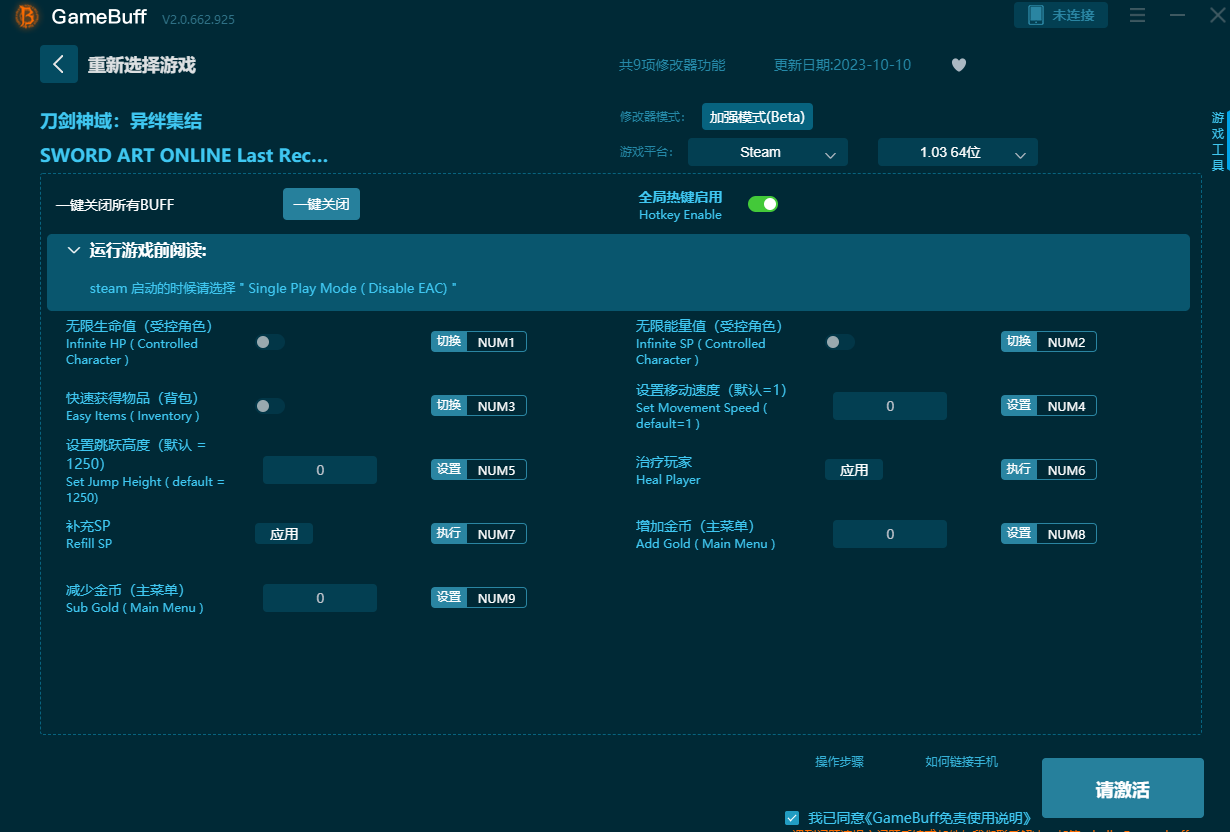1230x832 pixels.
Task: Click the game title 刀剑神域：异绊集结
Action: [x=121, y=121]
